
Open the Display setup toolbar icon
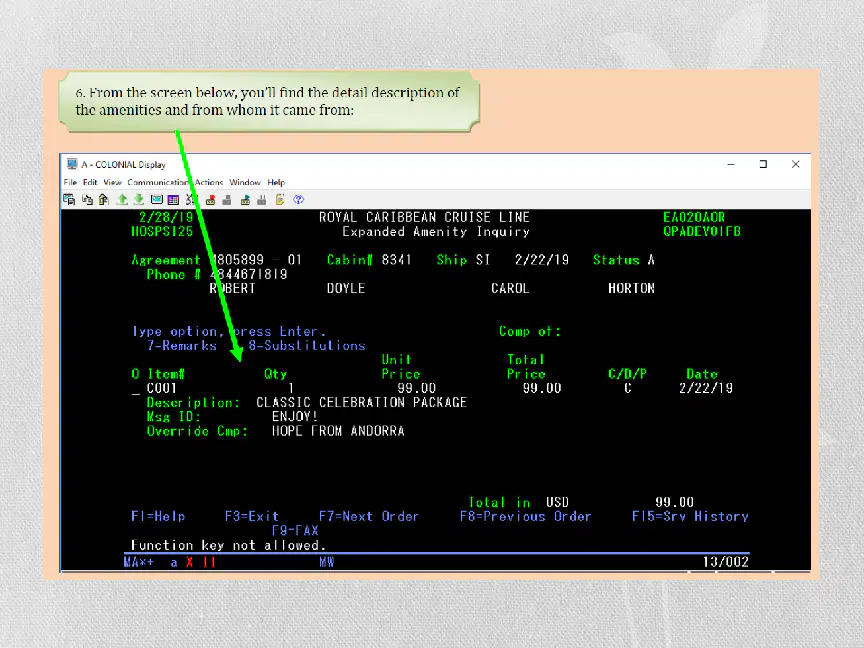pos(157,199)
